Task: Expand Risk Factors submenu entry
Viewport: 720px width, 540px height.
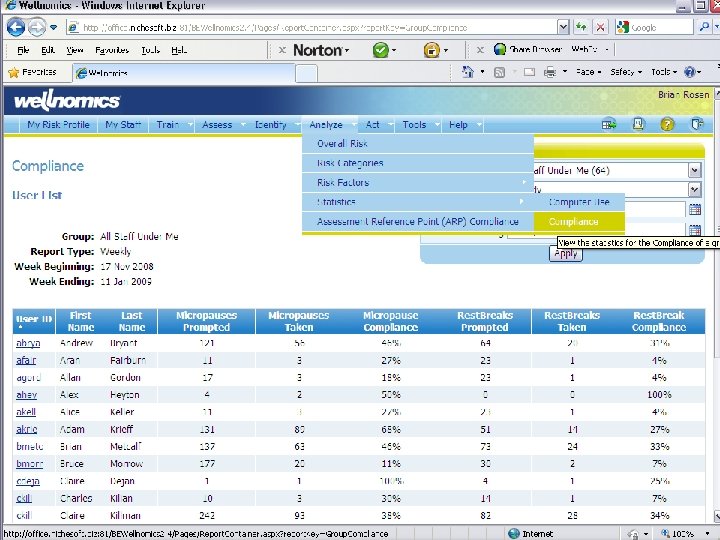Action: pyautogui.click(x=418, y=182)
